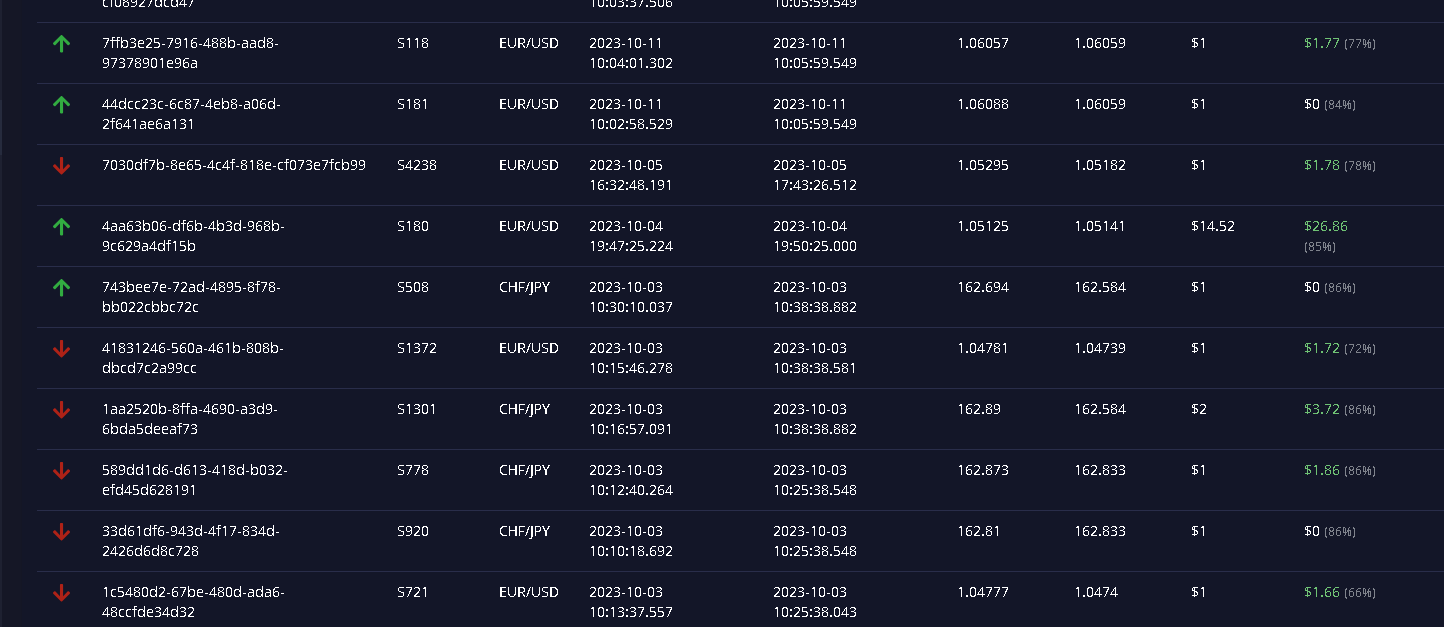Click the up arrow beside trade ID 44dcc23c
This screenshot has width=1444, height=627.
pyautogui.click(x=61, y=105)
